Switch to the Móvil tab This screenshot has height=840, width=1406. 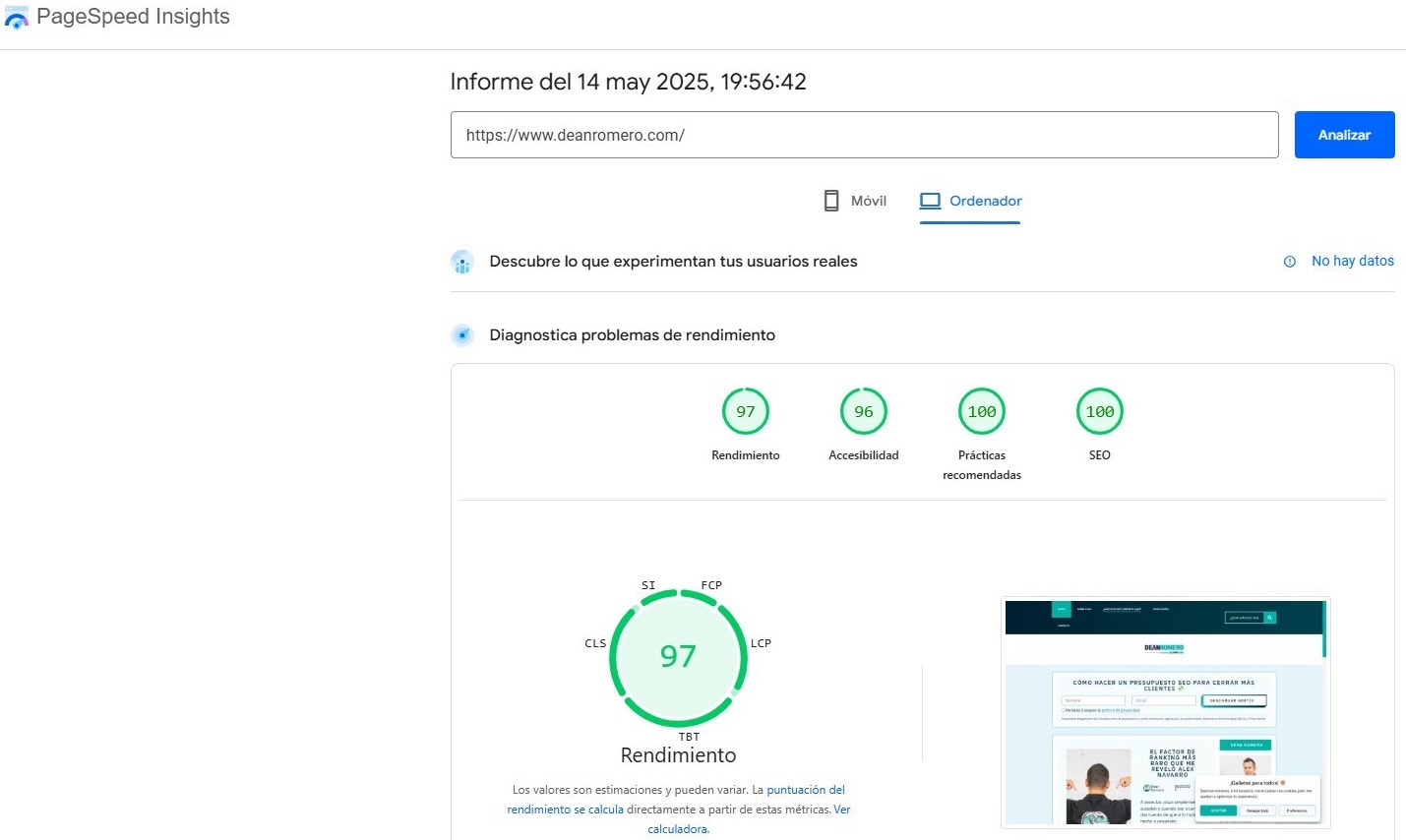pos(855,201)
